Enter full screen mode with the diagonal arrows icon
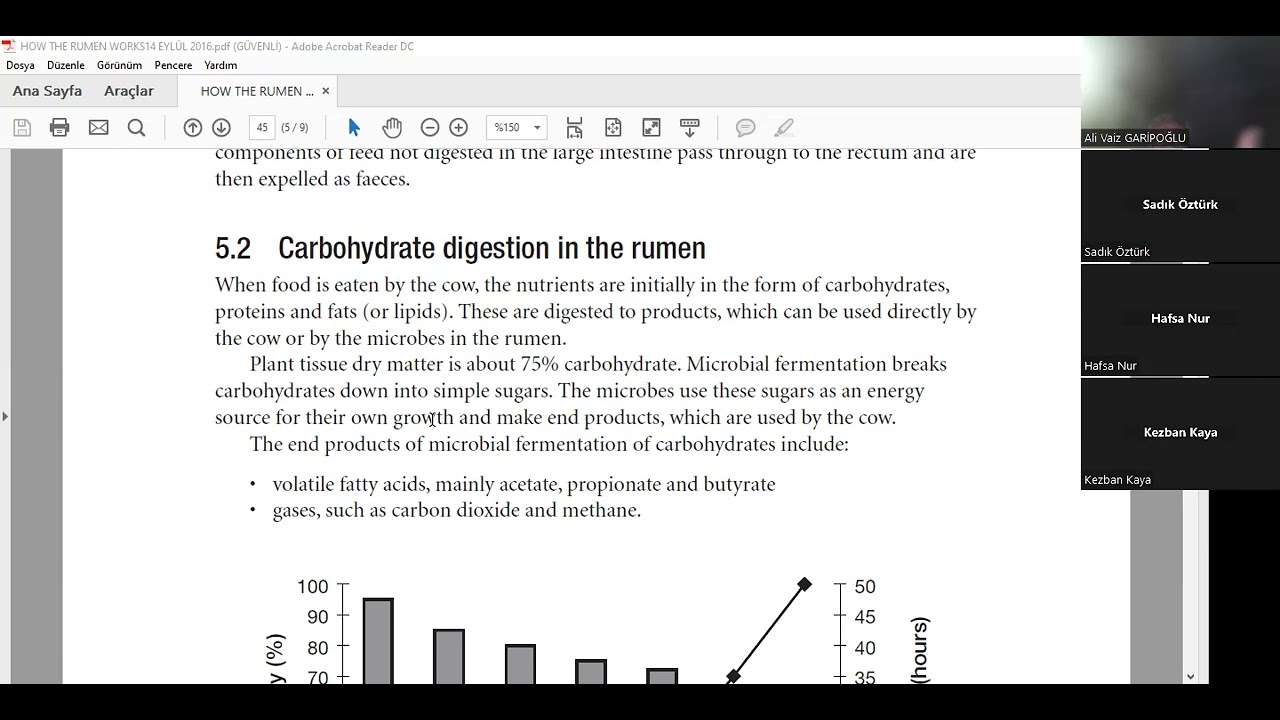The width and height of the screenshot is (1280, 720). [x=651, y=127]
